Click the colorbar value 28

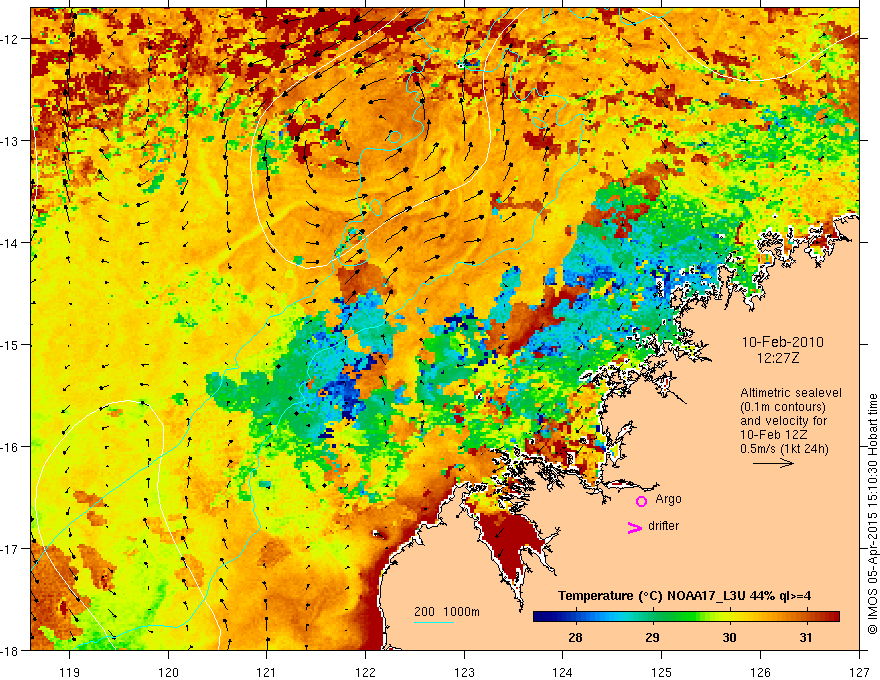coord(575,637)
